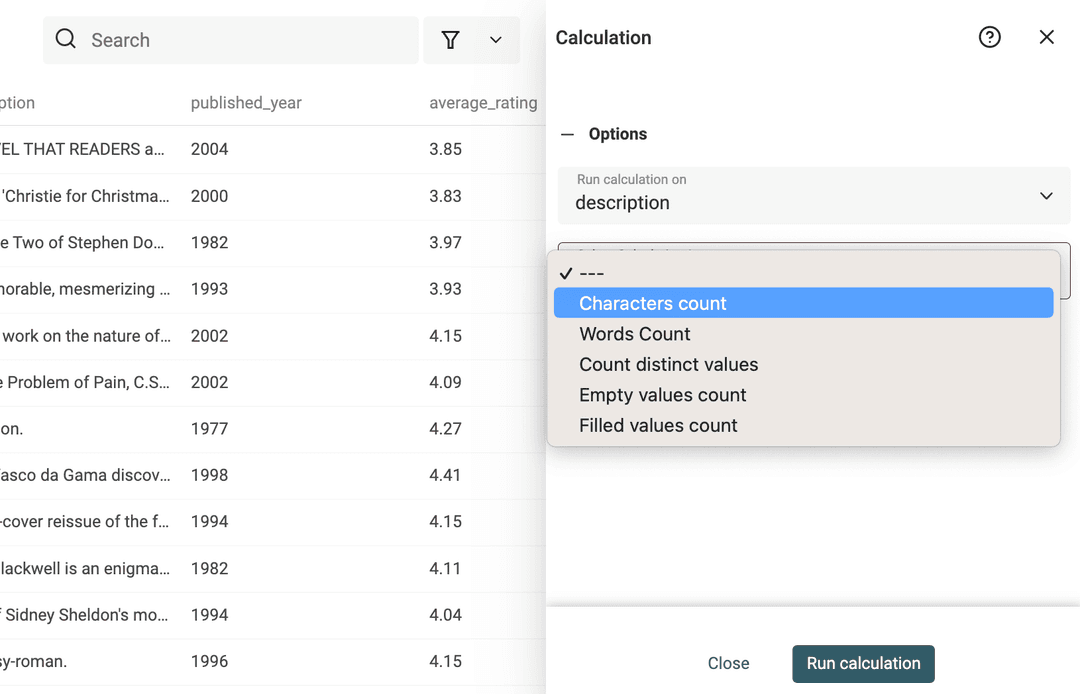
Task: Expand the chevron next to the filter icon
Action: pyautogui.click(x=495, y=39)
